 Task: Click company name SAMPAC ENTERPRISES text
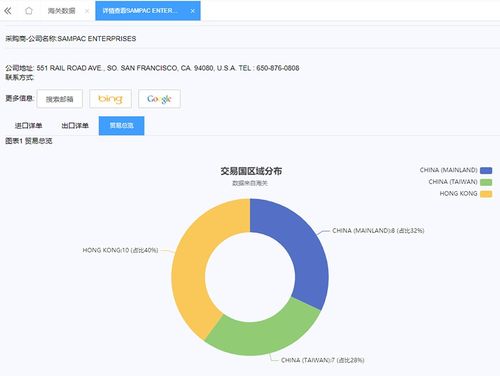[97, 39]
